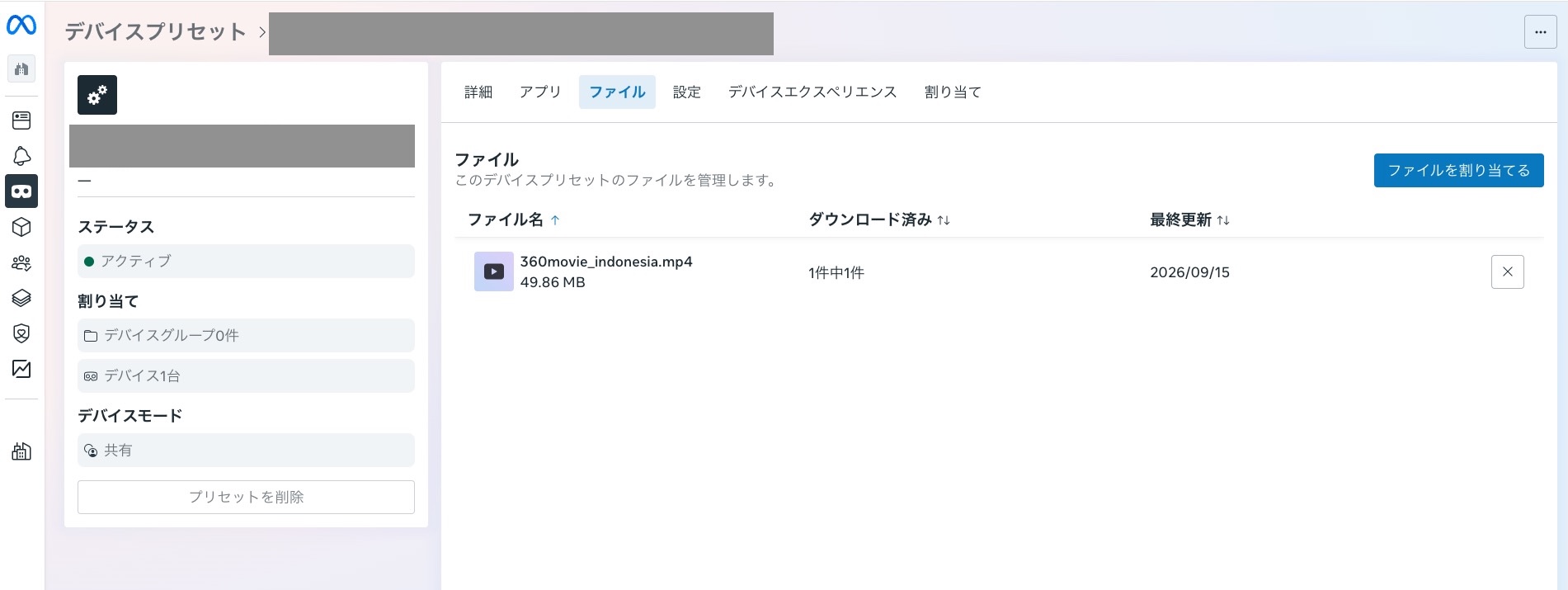This screenshot has width=1568, height=590.
Task: Open the cube apps icon in sidebar
Action: coord(21,227)
